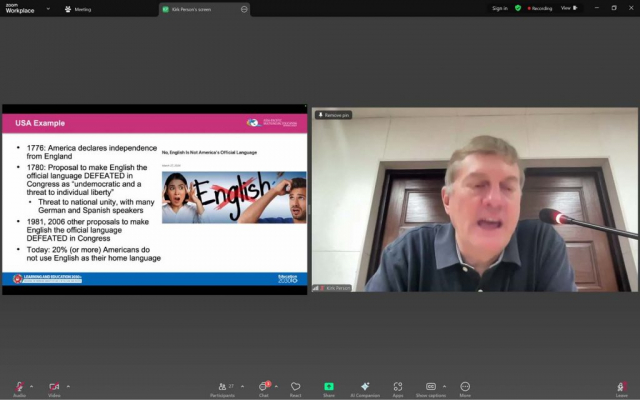Unmute the microphone Audio button
This screenshot has height=400, width=640.
pyautogui.click(x=19, y=386)
